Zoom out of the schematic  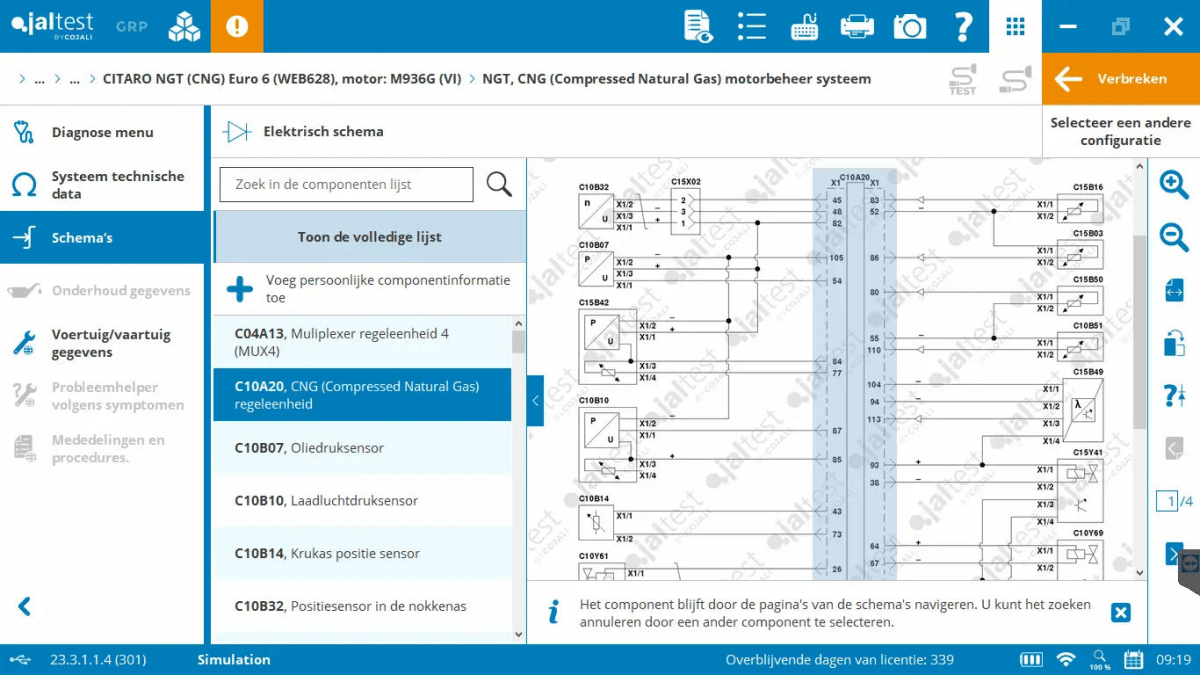[x=1174, y=238]
